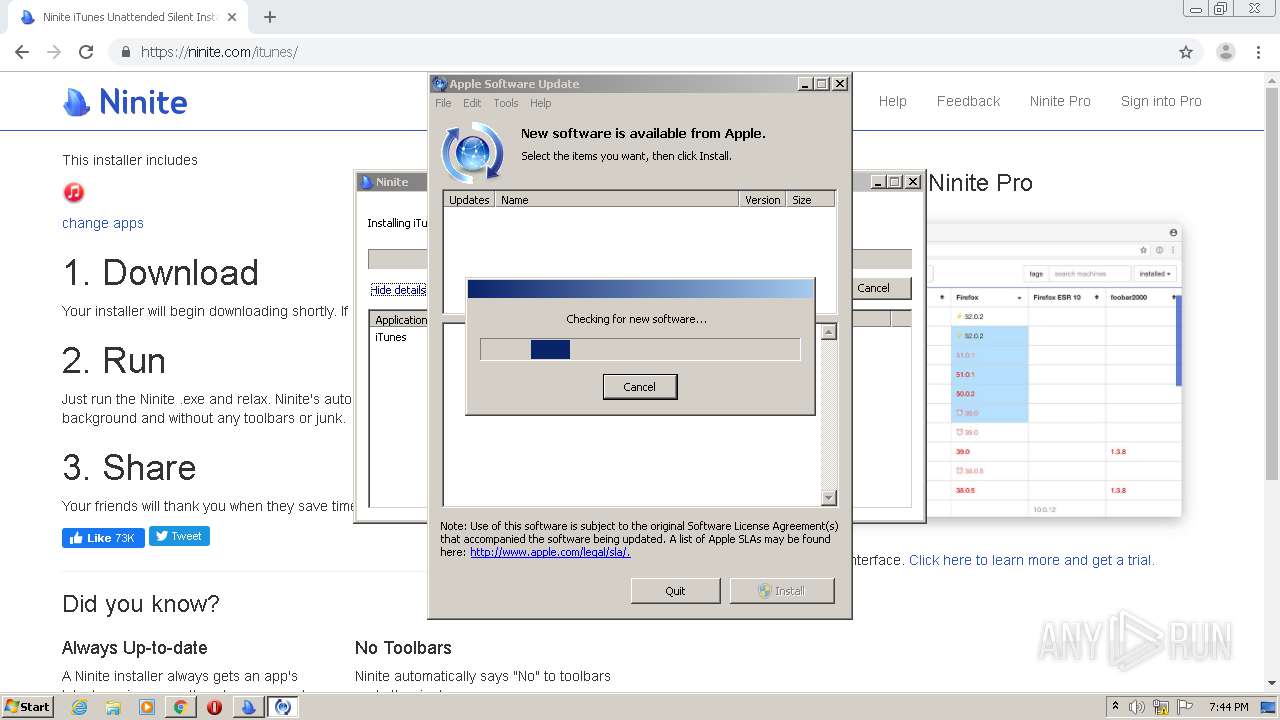Open Chrome three-dot menu
Viewport: 1280px width, 720px height.
coord(1258,52)
